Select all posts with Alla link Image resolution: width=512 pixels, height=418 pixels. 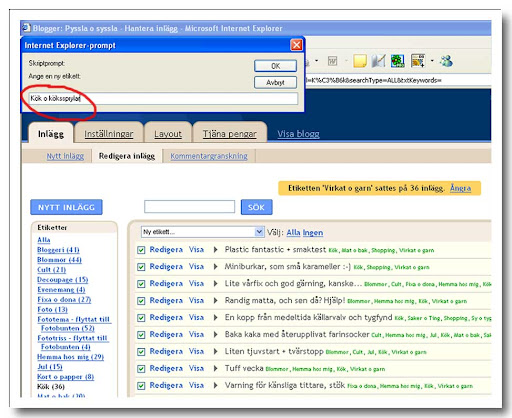[x=293, y=232]
